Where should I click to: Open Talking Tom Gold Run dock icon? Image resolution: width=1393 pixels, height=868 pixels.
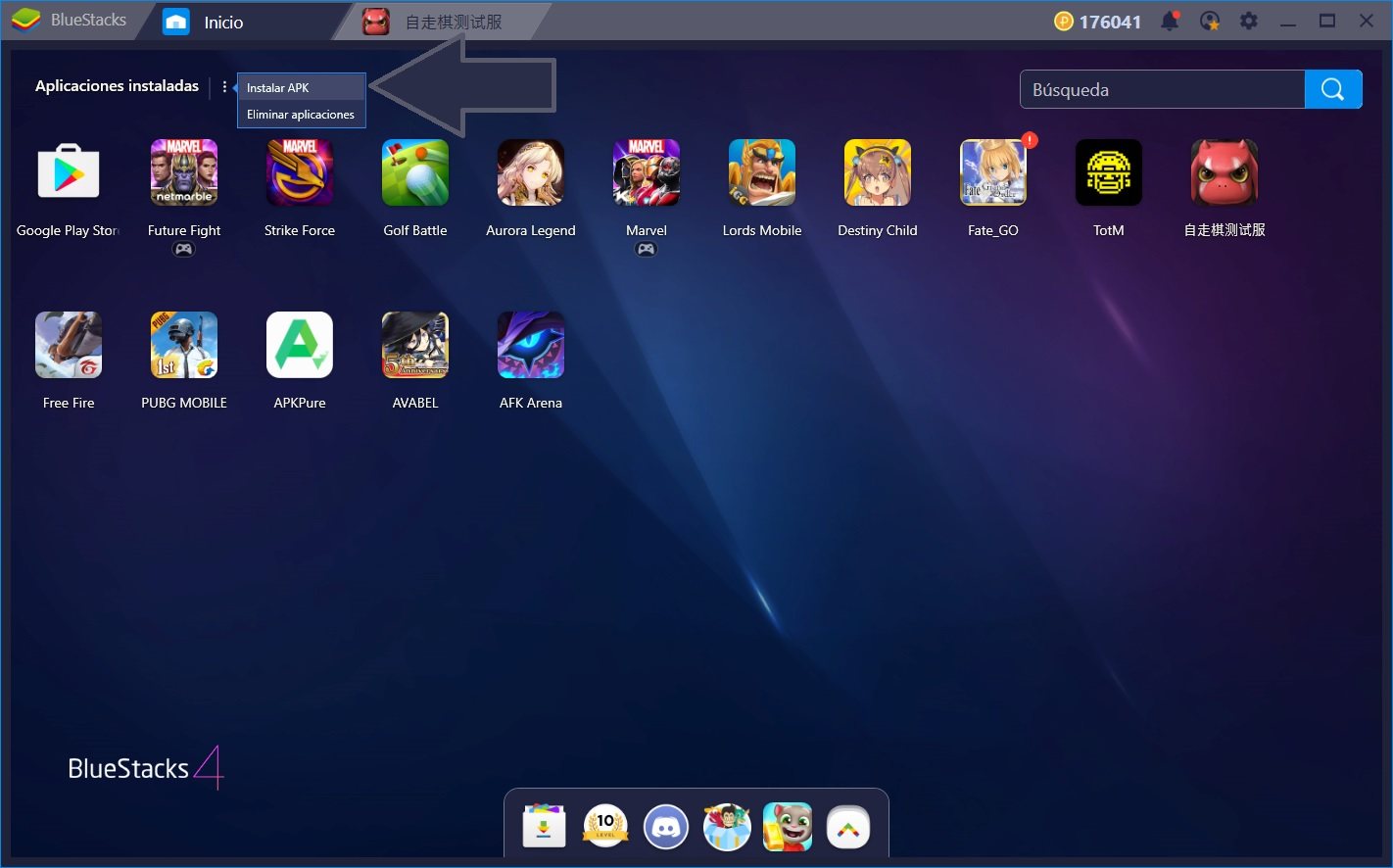coord(788,827)
